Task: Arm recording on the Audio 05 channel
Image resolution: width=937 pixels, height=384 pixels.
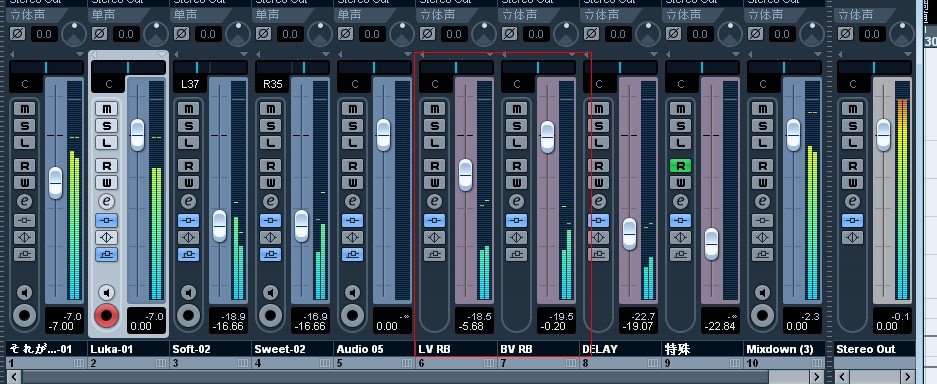Action: (353, 315)
